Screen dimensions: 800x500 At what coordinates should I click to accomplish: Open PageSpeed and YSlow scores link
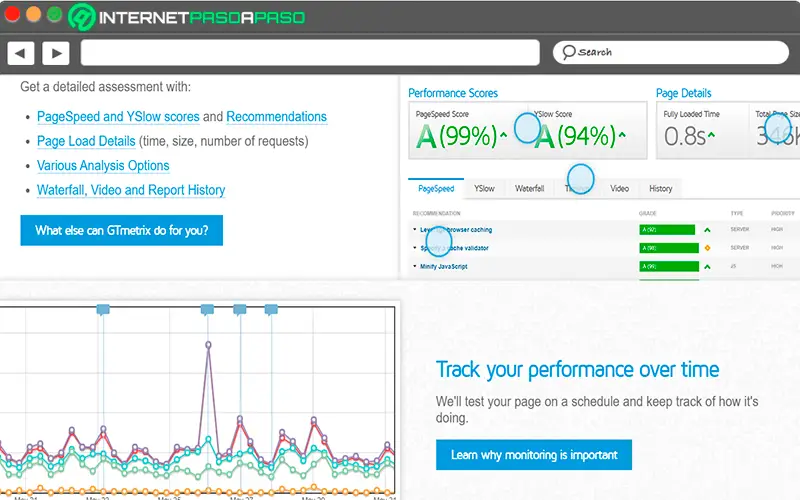click(x=118, y=117)
